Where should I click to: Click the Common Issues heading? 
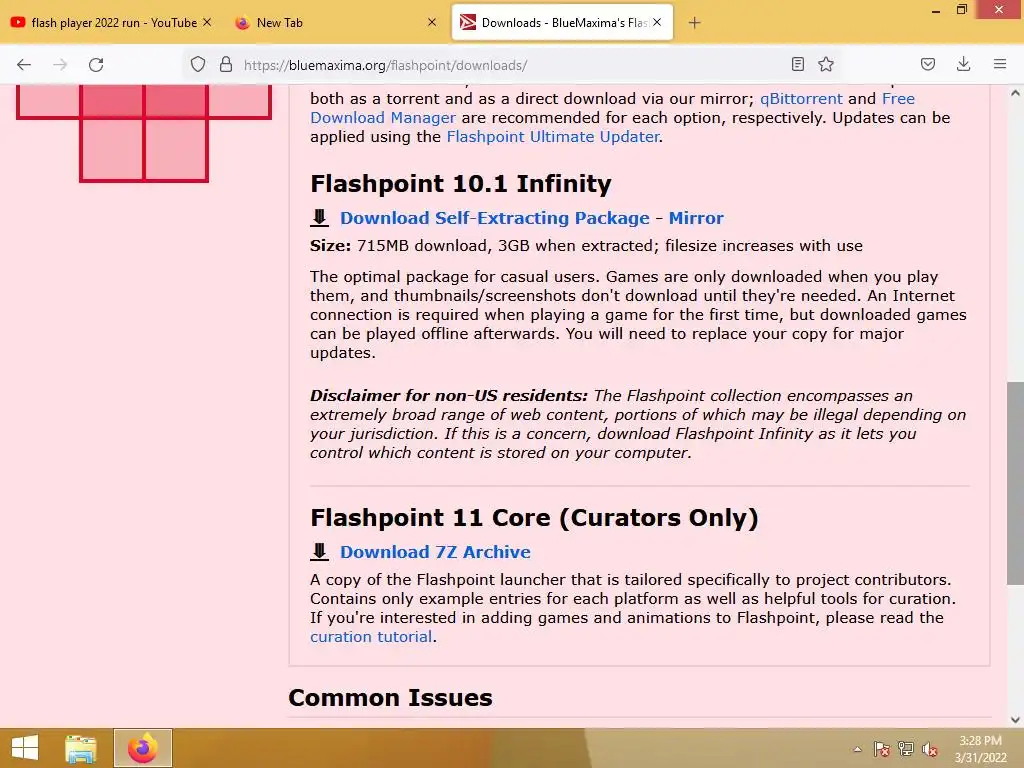(390, 697)
